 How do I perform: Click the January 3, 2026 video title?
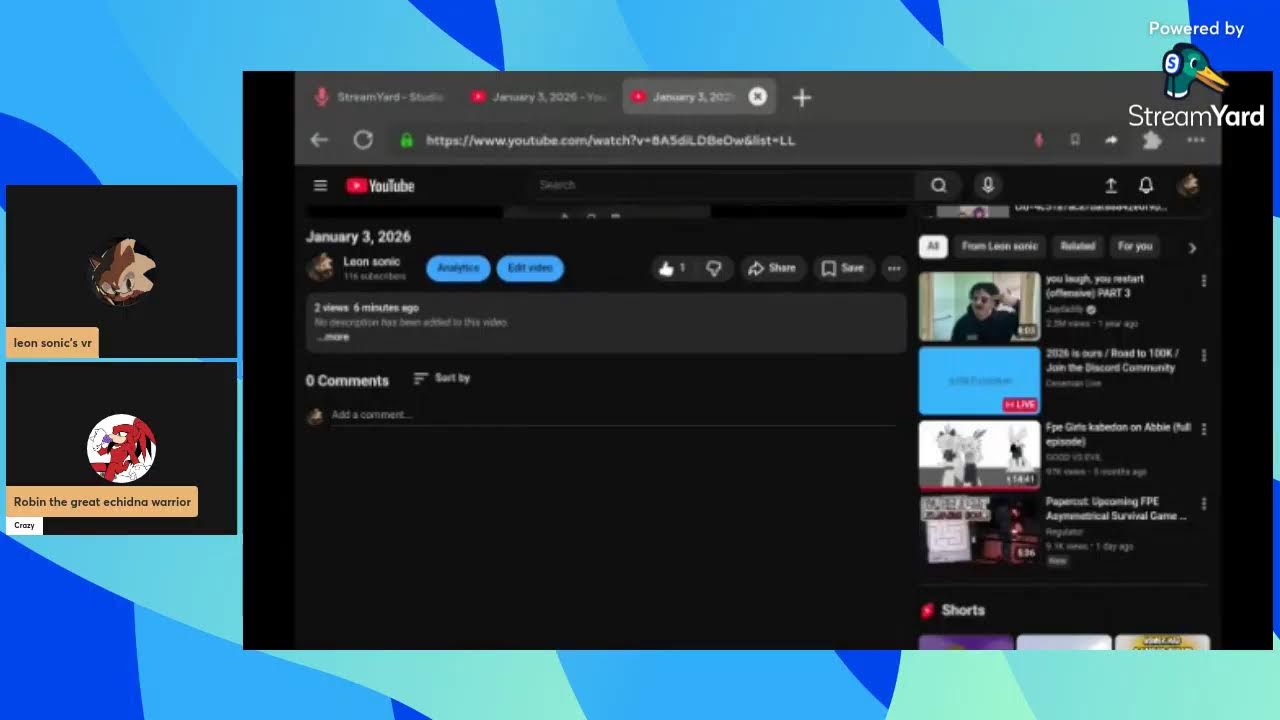click(x=358, y=237)
